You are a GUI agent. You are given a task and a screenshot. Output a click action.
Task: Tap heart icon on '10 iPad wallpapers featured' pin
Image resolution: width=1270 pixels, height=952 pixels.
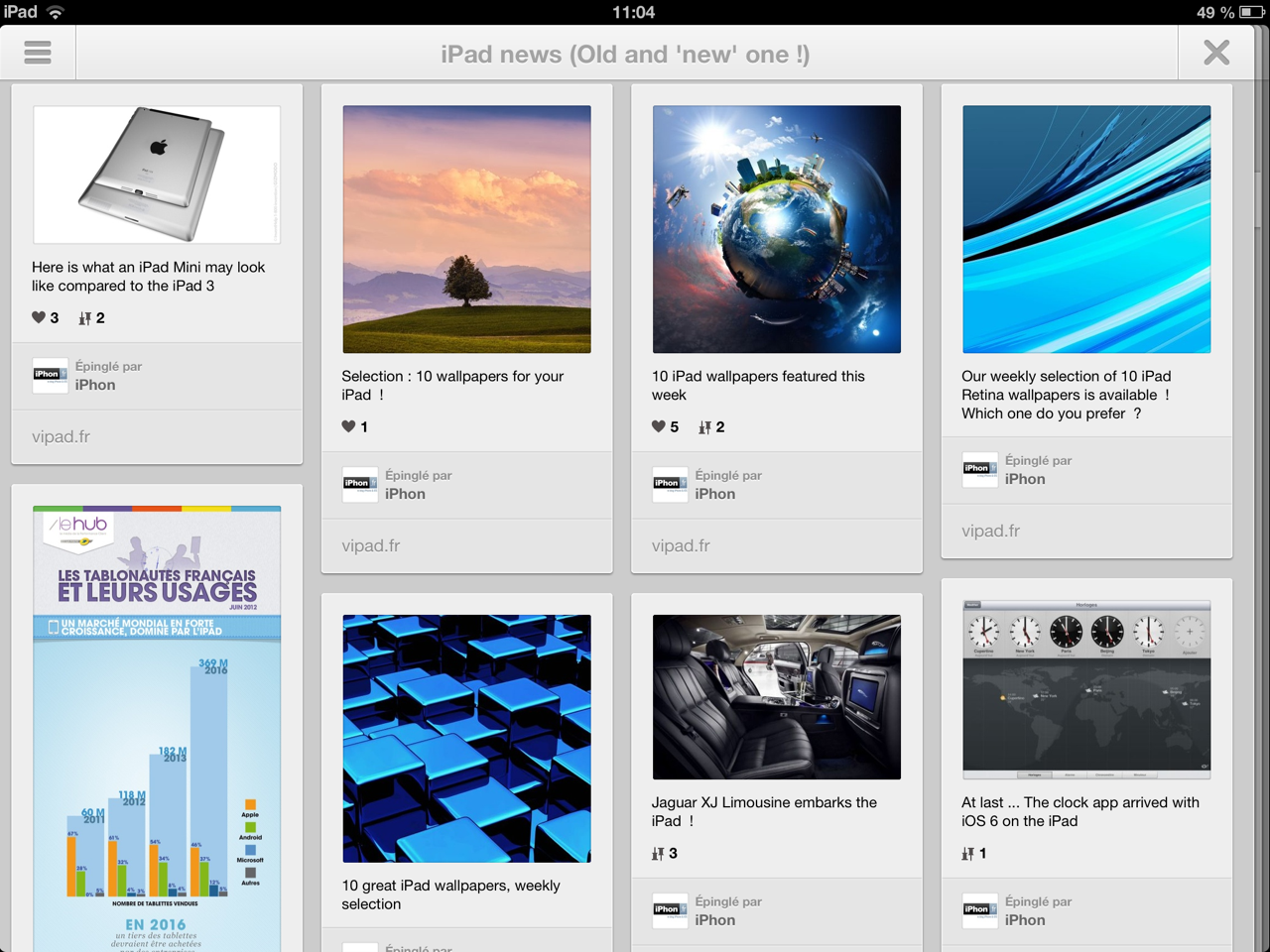pyautogui.click(x=659, y=426)
